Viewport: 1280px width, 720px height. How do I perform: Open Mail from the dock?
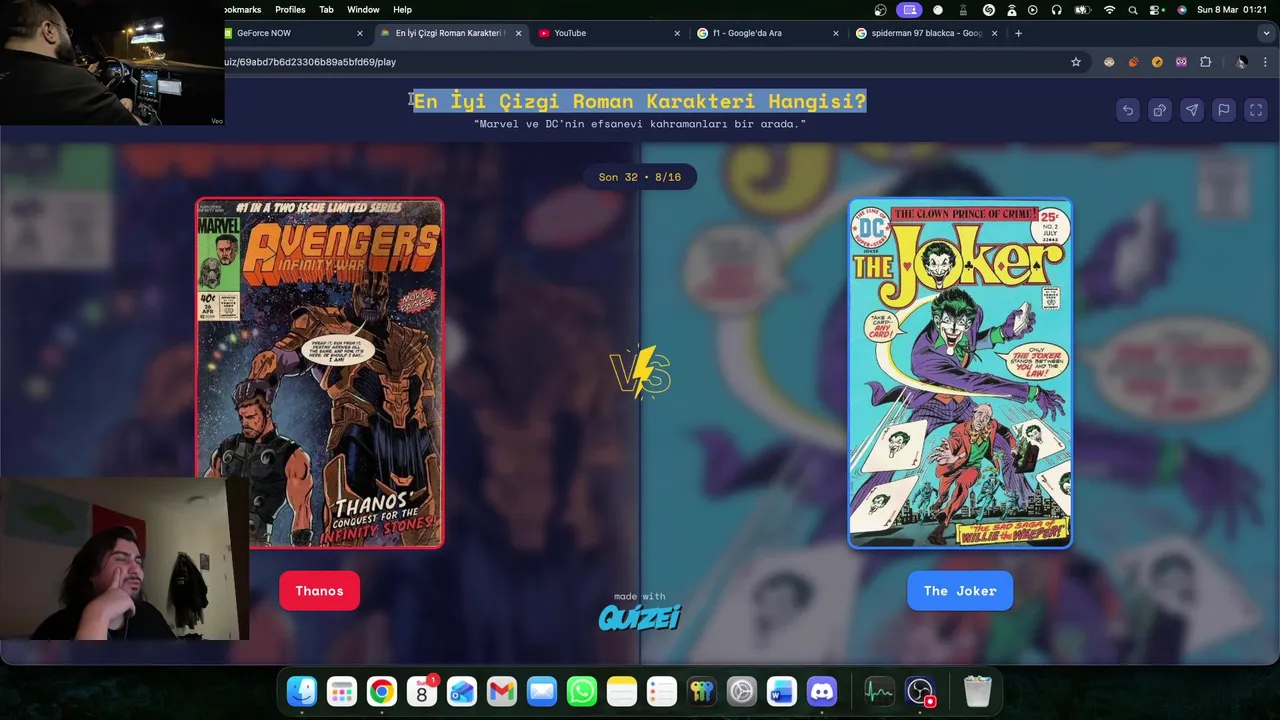tap(542, 691)
